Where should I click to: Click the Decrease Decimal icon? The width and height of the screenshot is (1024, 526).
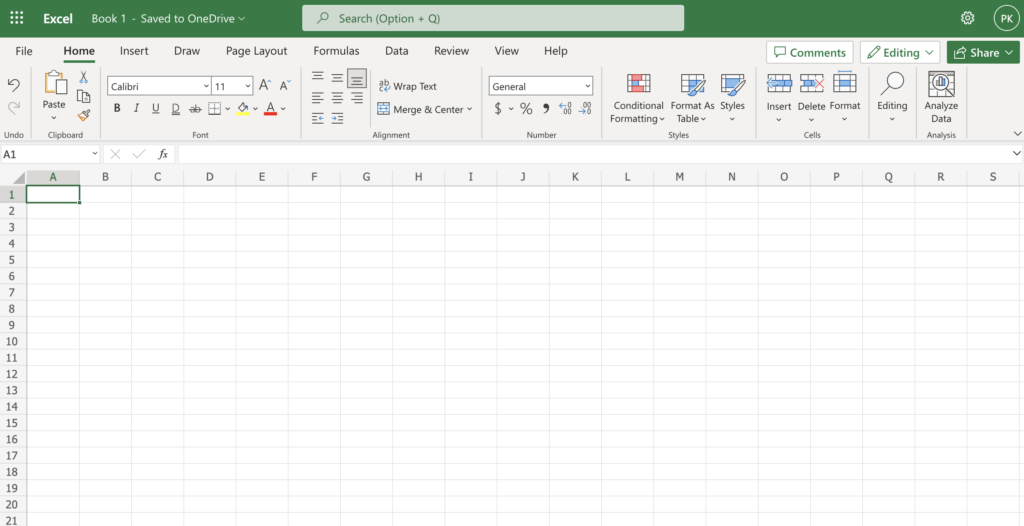pos(586,108)
